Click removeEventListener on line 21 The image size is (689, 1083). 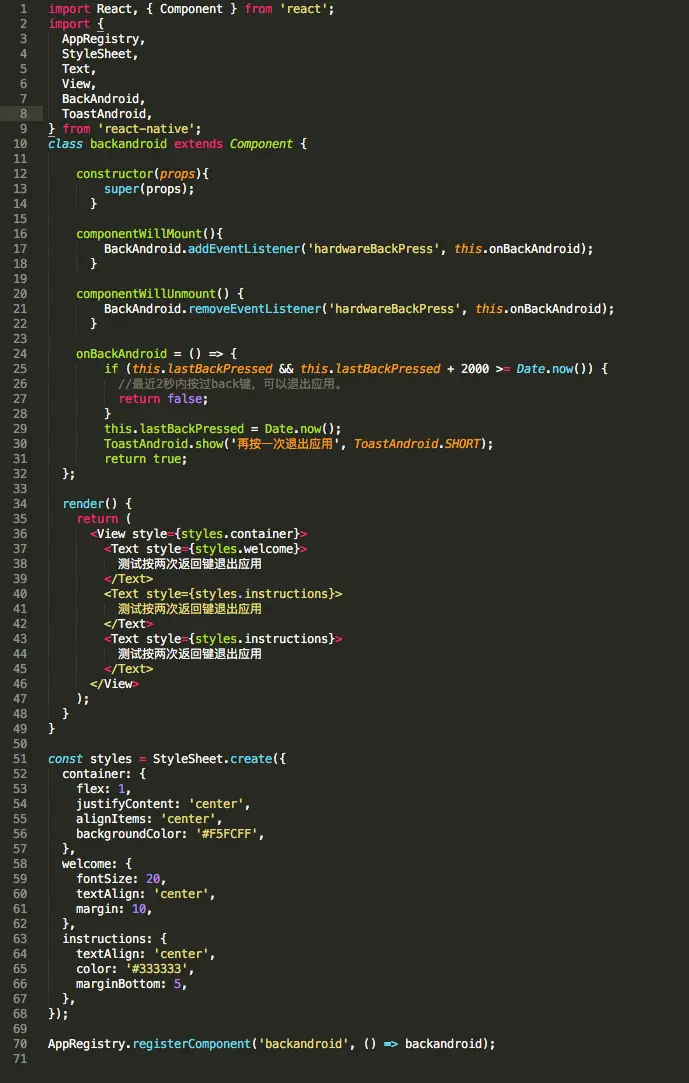(254, 309)
